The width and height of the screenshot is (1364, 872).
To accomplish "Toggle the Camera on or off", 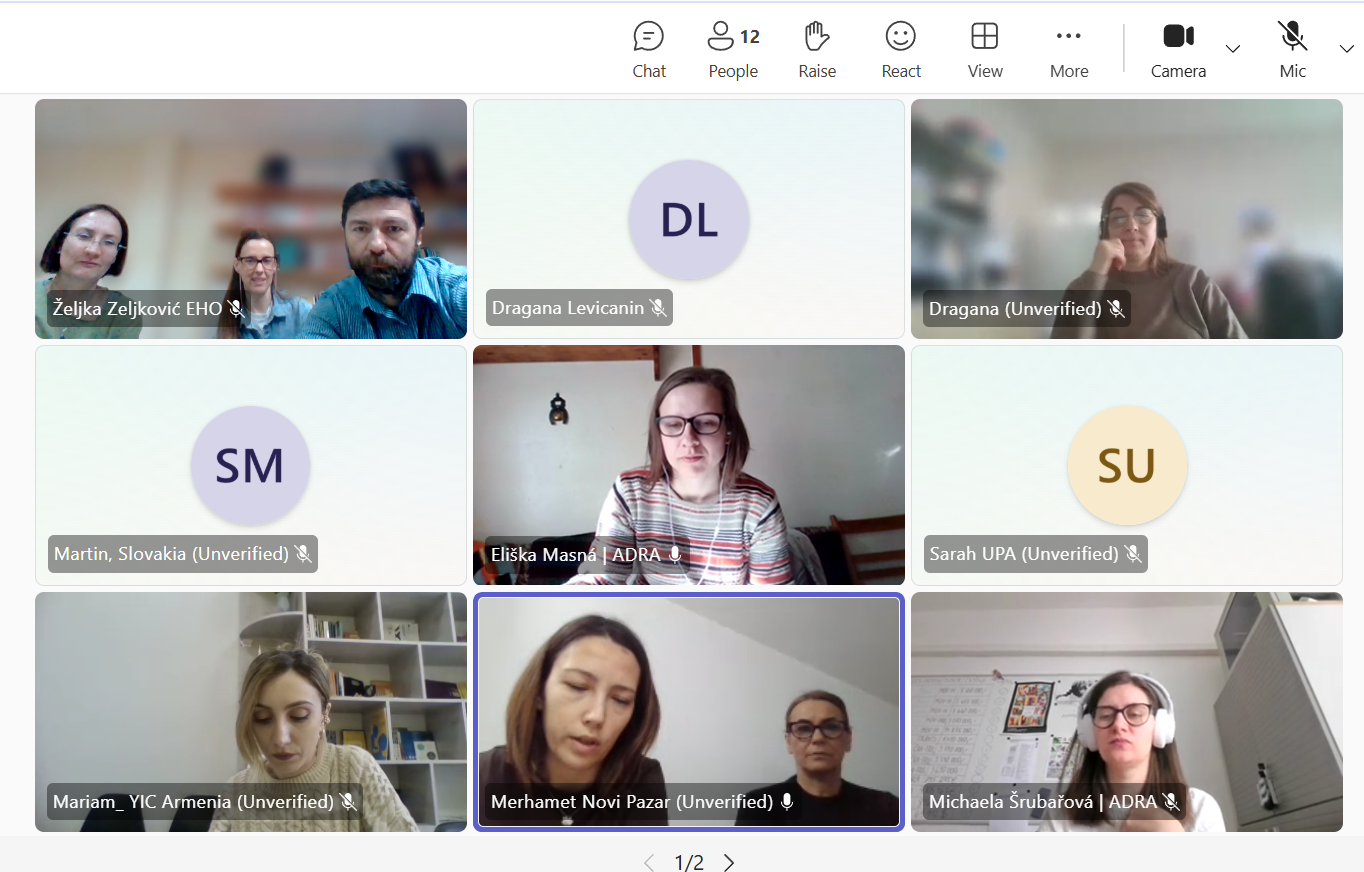I will 1178,50.
